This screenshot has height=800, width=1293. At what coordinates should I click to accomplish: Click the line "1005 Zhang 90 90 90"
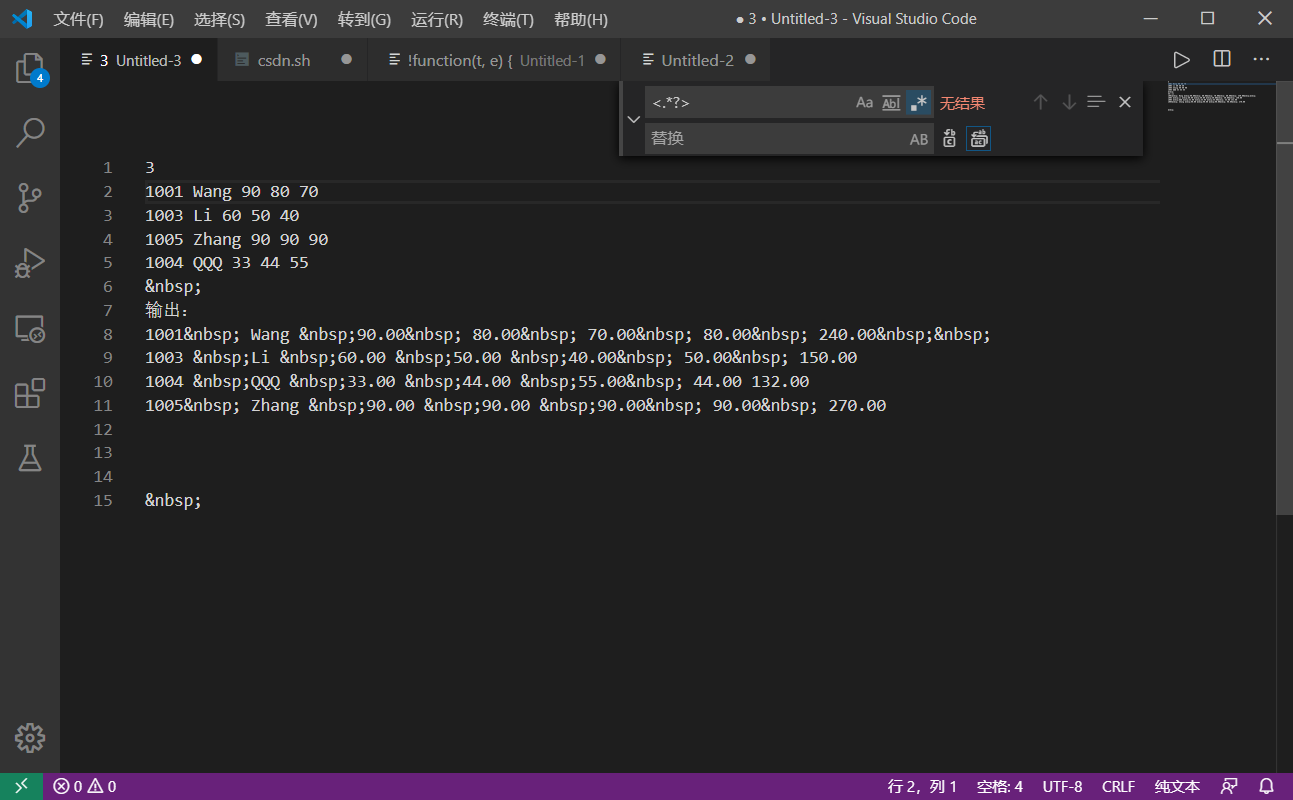pyautogui.click(x=237, y=239)
